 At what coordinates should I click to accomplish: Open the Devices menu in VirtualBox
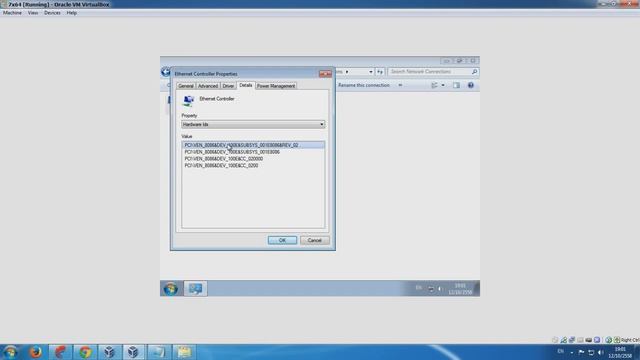click(52, 13)
